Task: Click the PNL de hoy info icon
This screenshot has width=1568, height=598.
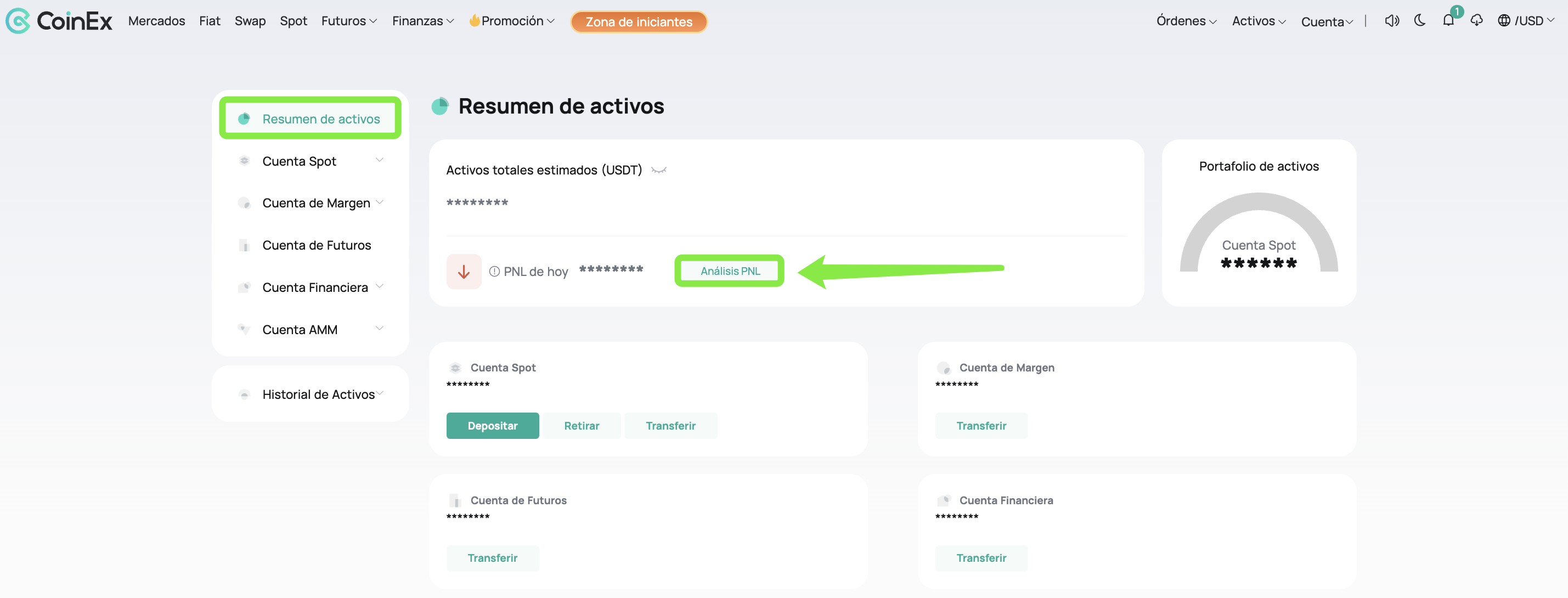Action: point(494,272)
